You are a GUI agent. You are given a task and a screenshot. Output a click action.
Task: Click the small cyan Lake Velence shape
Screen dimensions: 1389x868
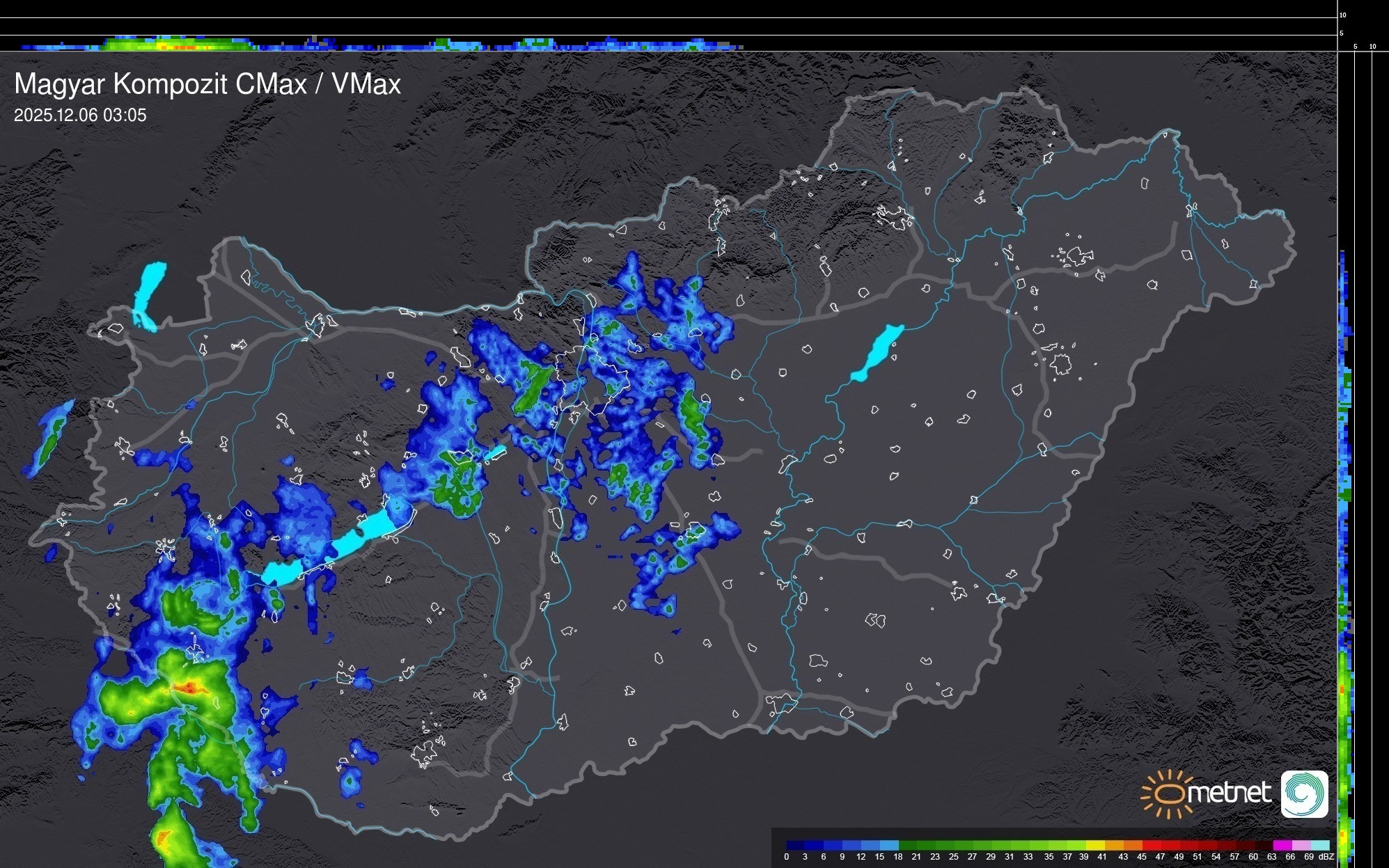click(x=495, y=453)
